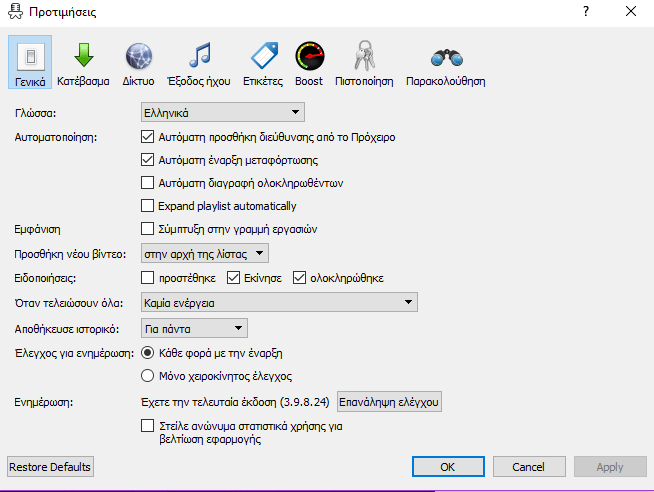The image size is (654, 492).
Task: Open the Γλώσσα language dropdown
Action: tap(223, 112)
